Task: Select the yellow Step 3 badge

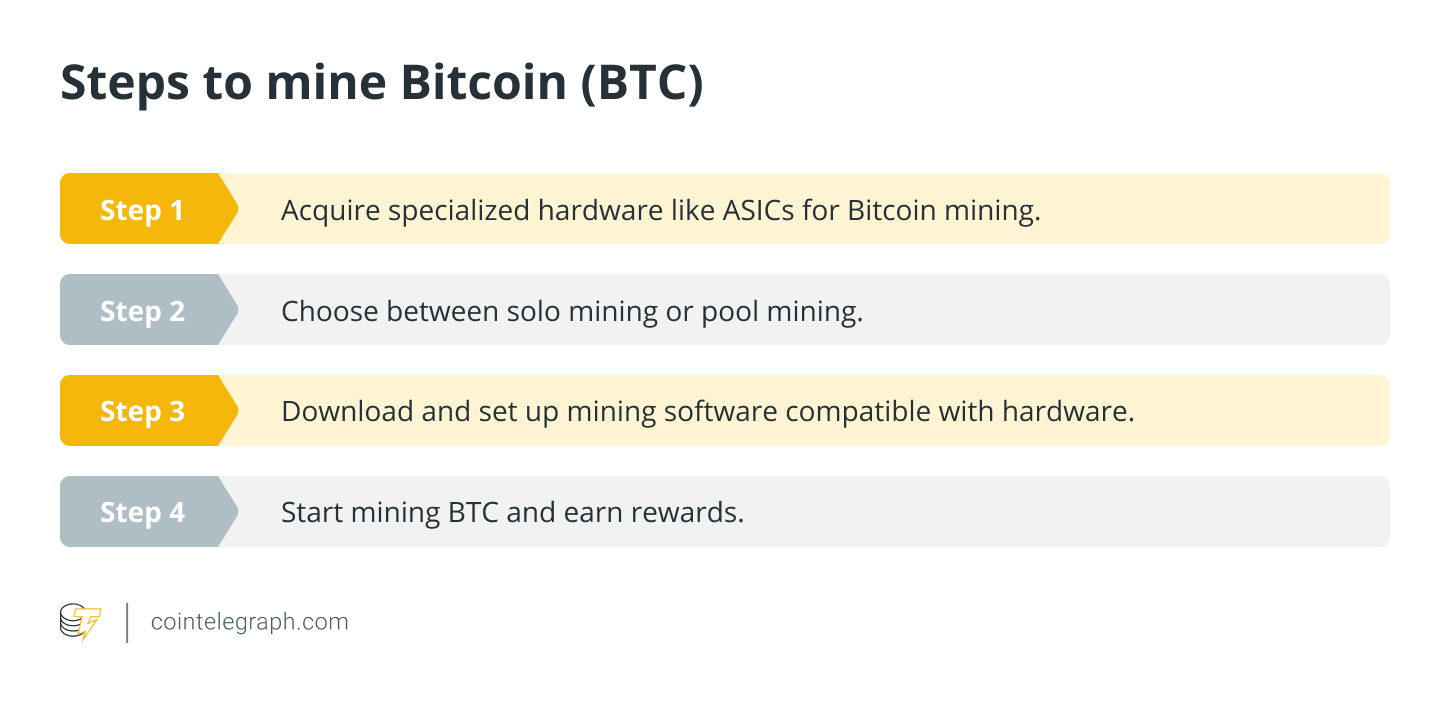Action: [142, 412]
